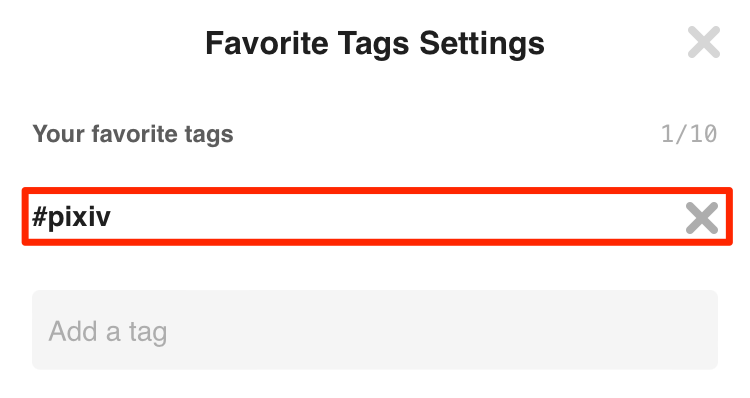The width and height of the screenshot is (750, 398).
Task: Select the #pixiv tag text
Action: tap(71, 217)
